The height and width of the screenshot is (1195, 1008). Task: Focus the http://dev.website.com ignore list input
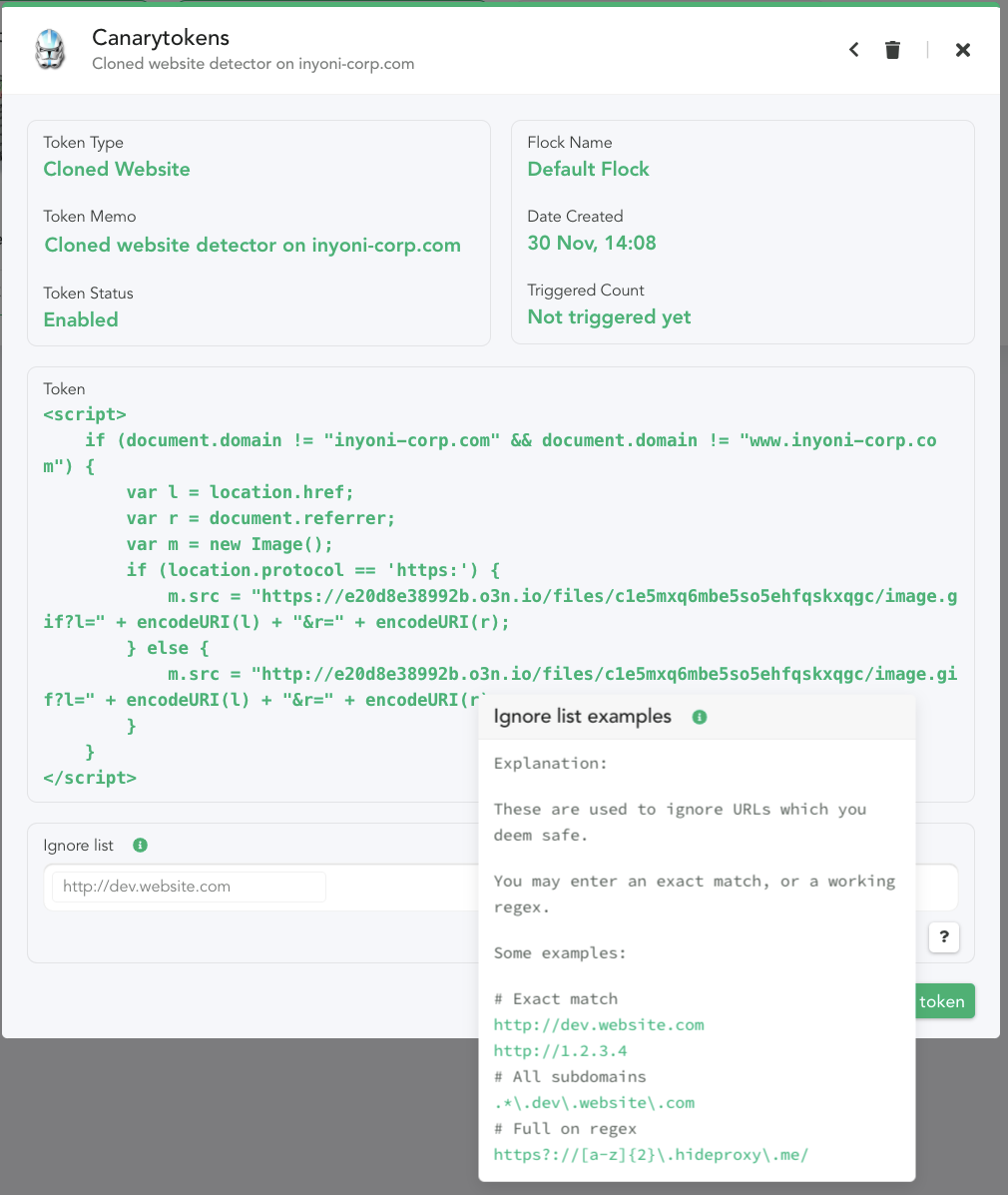(189, 887)
